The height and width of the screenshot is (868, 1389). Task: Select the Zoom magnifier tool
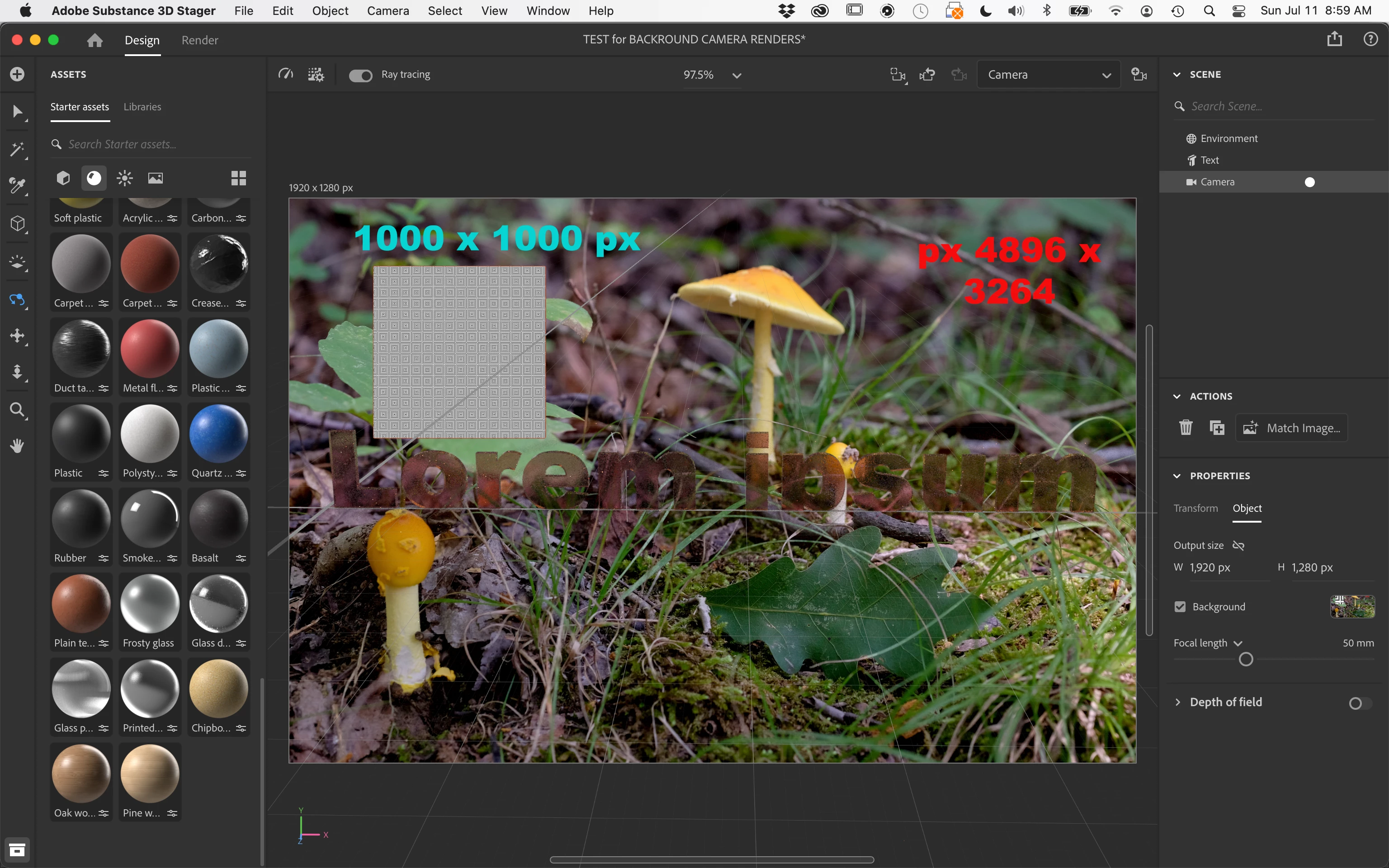pos(17,410)
